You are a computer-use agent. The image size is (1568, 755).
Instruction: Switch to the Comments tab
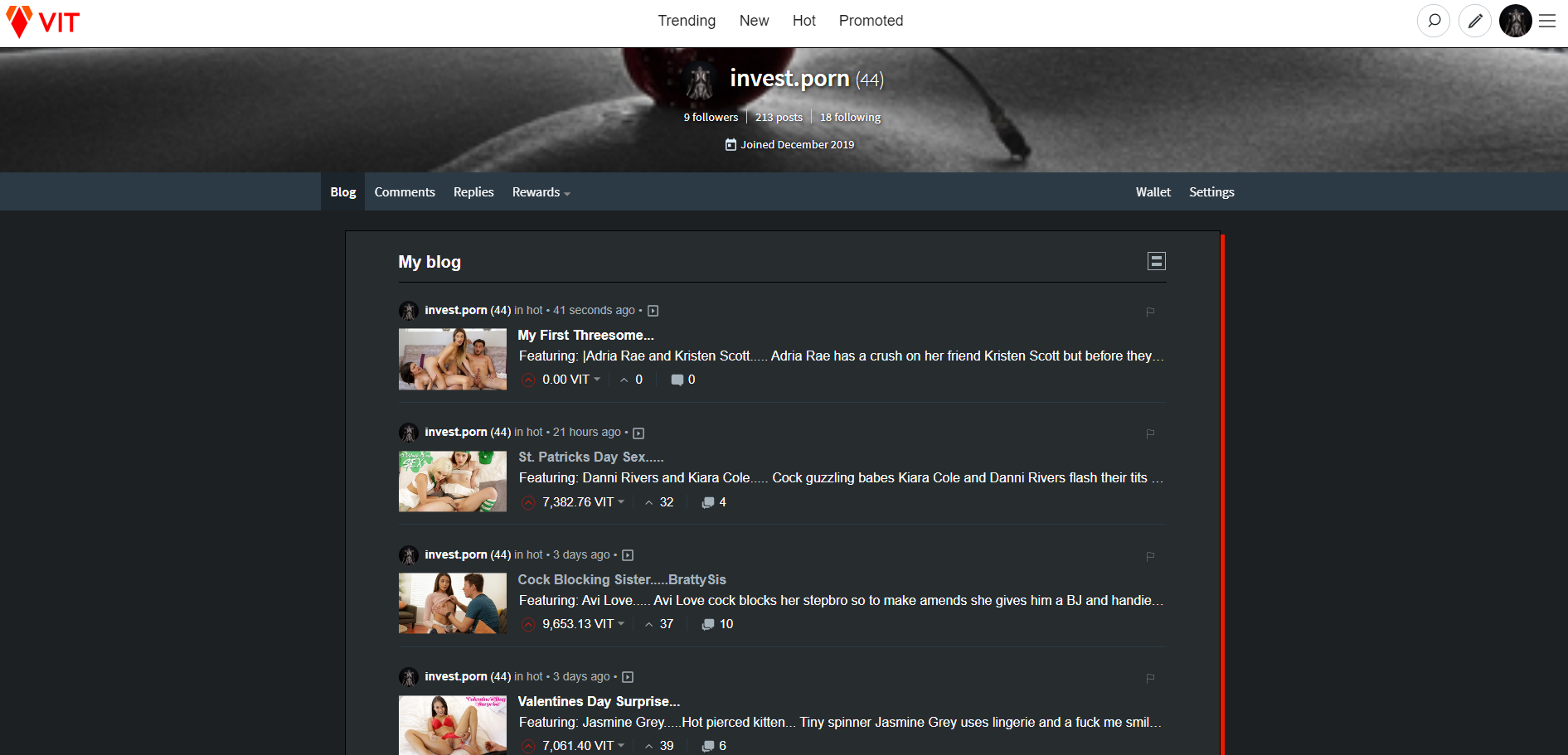pyautogui.click(x=405, y=192)
